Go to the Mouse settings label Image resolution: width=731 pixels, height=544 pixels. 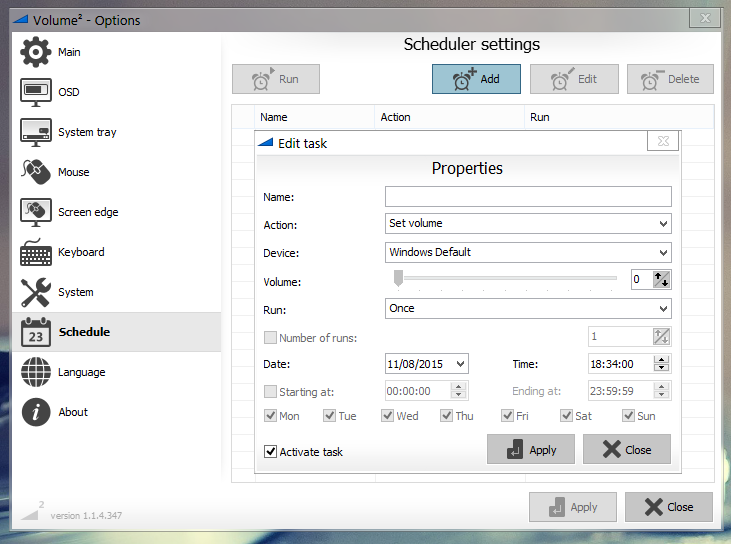click(x=74, y=172)
